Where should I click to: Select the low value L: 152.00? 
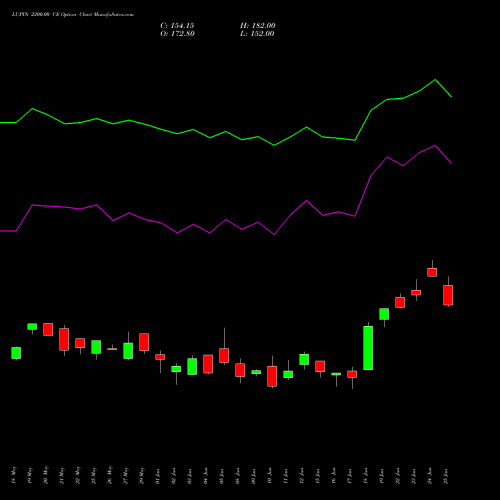coord(257,34)
